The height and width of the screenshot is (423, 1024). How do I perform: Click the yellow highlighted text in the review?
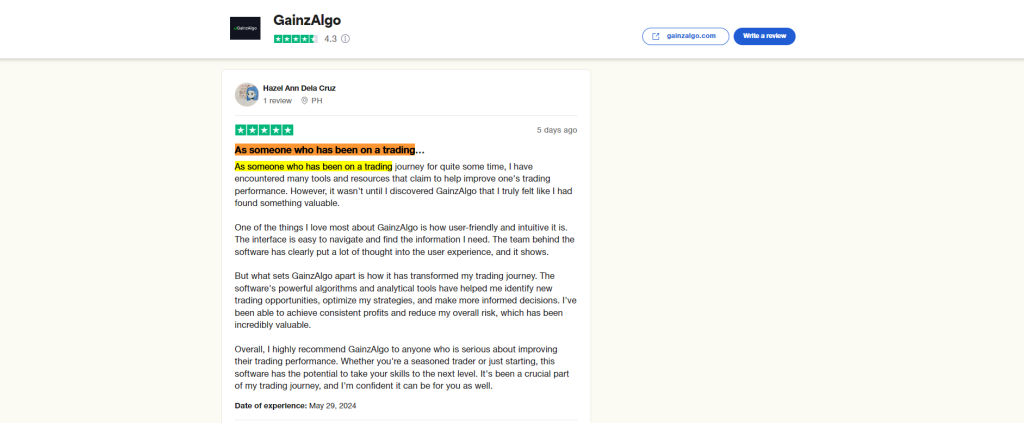(x=313, y=166)
